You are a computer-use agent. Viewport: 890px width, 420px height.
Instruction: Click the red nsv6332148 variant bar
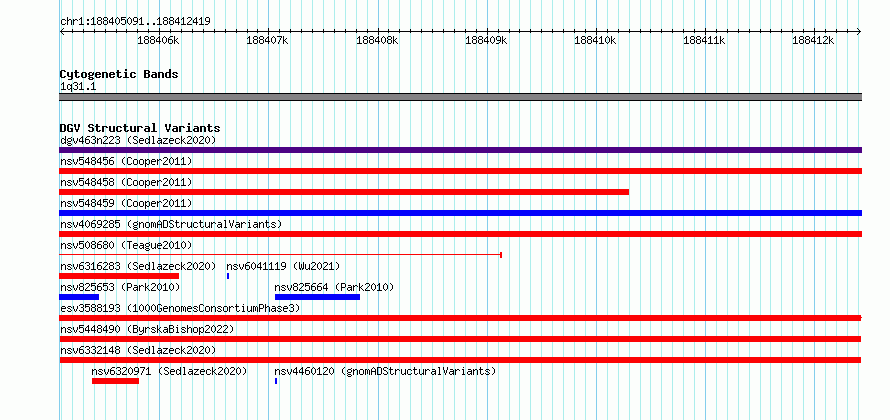coord(460,360)
